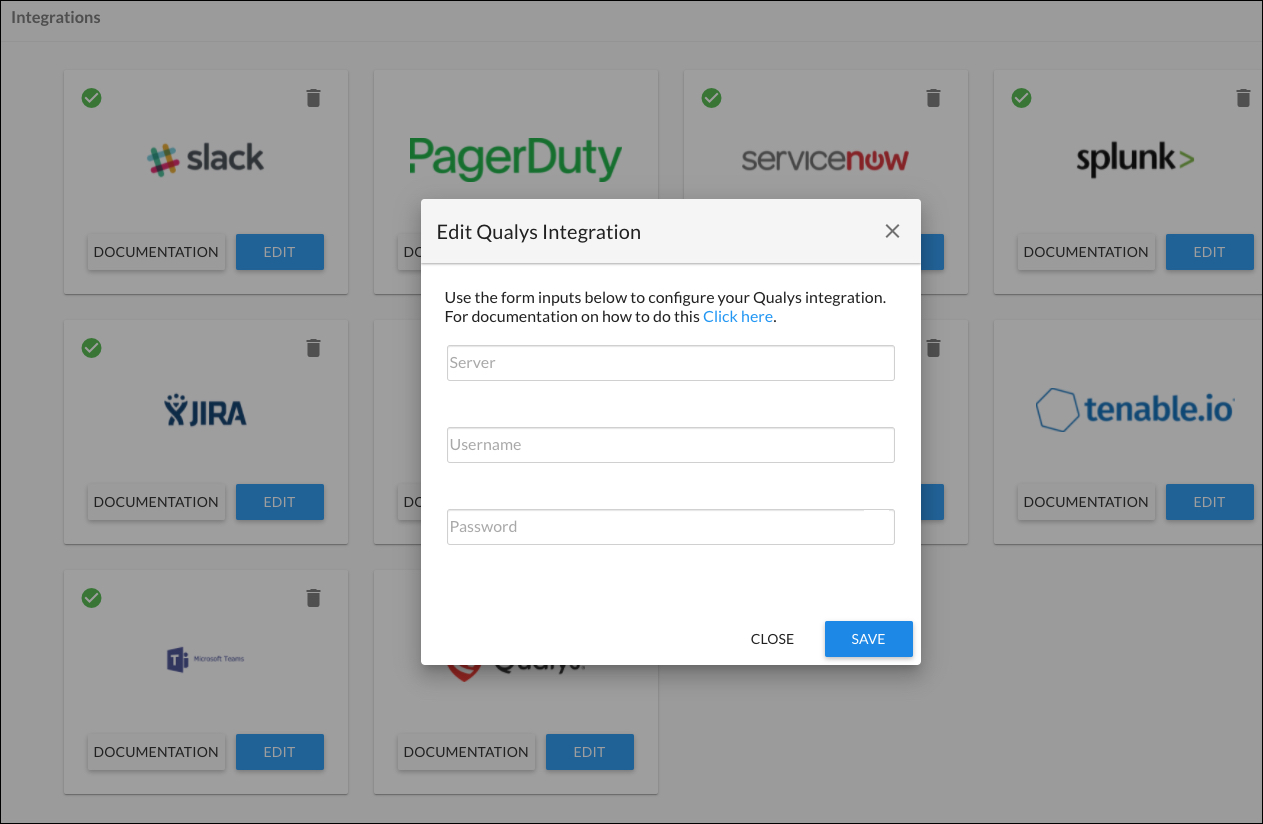The image size is (1263, 824).
Task: Click the tenable.io logo
Action: [1135, 409]
